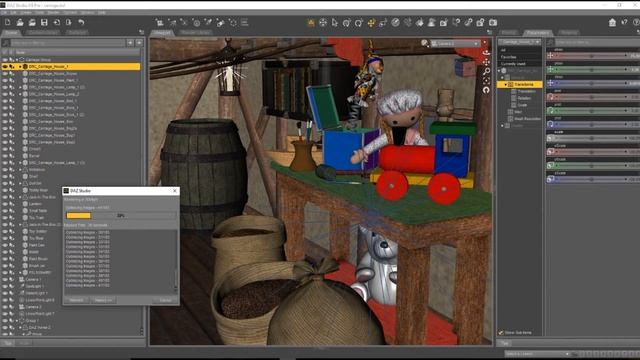Expand the Group 1 tree node
Viewport: 640px width, 360px height.
tap(17, 321)
